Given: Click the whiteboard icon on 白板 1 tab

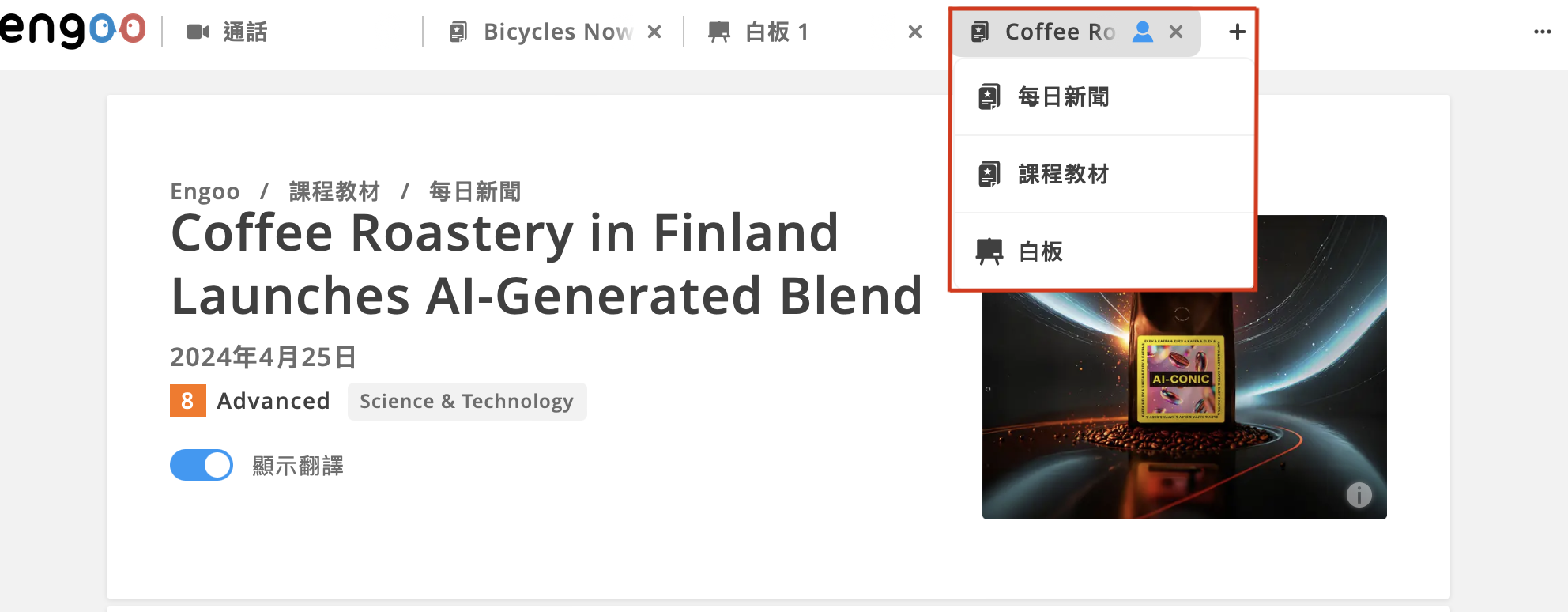Looking at the screenshot, I should pyautogui.click(x=719, y=32).
